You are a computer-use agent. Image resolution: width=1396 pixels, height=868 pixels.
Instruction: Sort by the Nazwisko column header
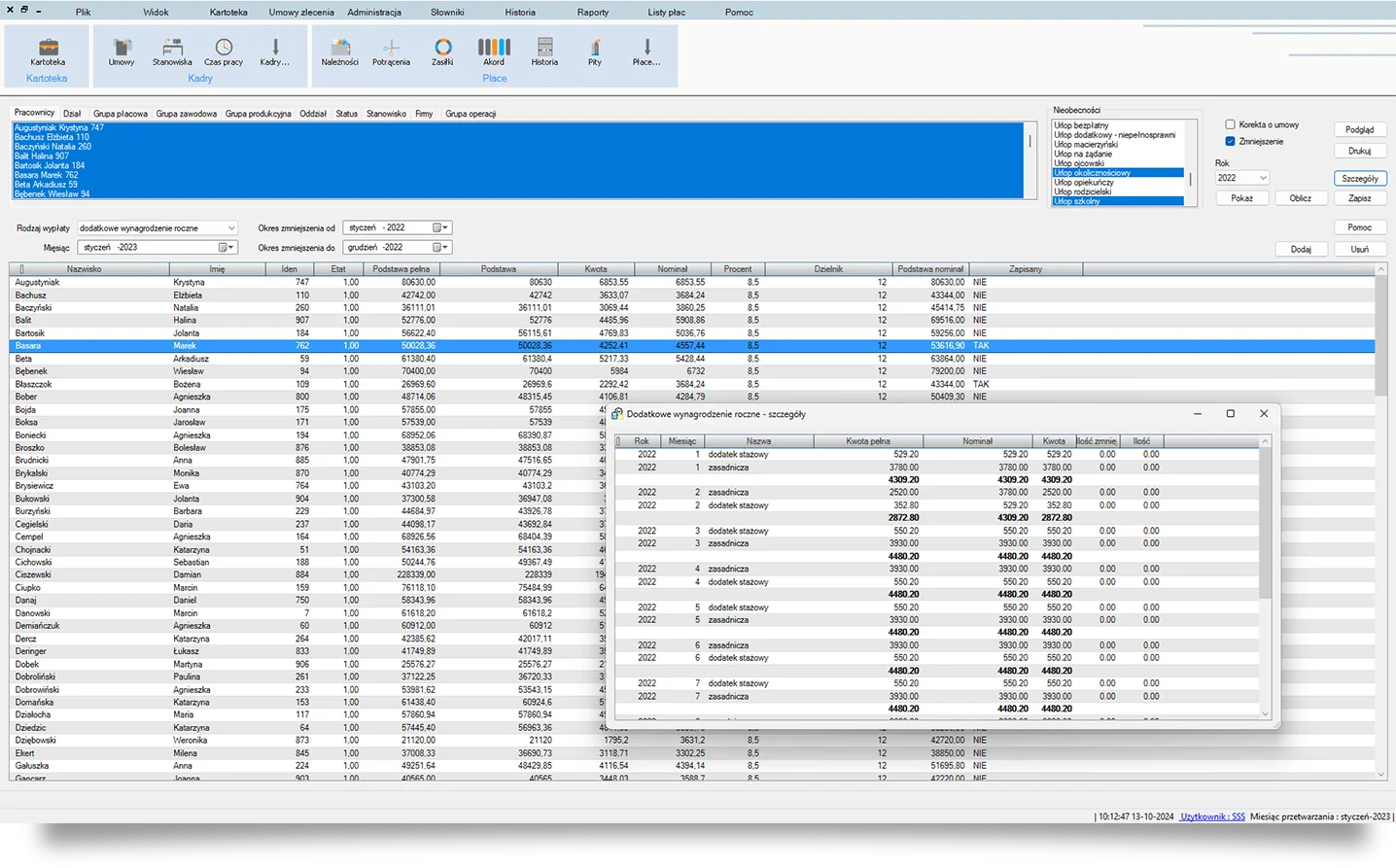(x=84, y=269)
